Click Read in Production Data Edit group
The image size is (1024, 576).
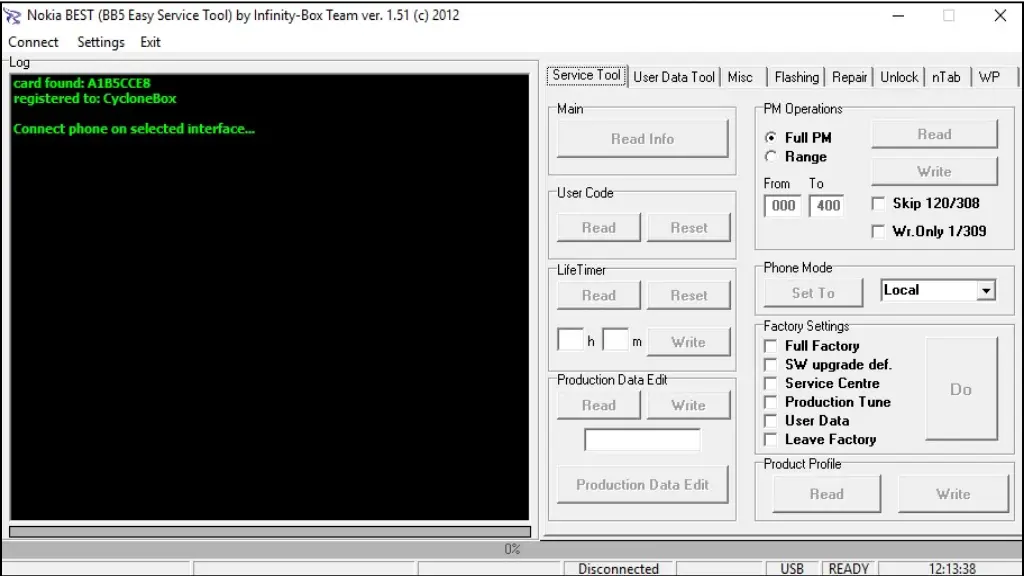click(x=599, y=405)
